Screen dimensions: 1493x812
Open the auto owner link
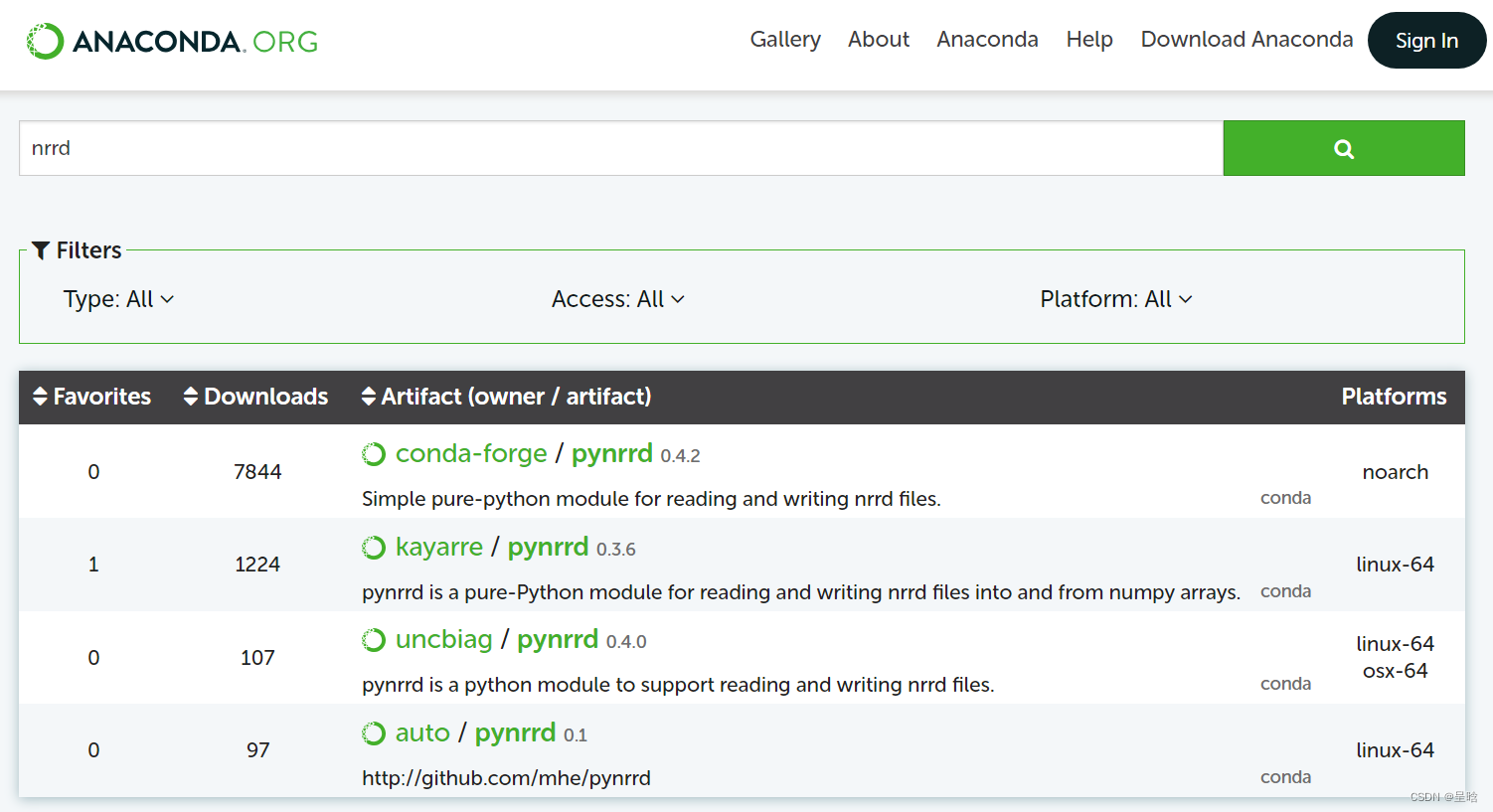click(422, 732)
